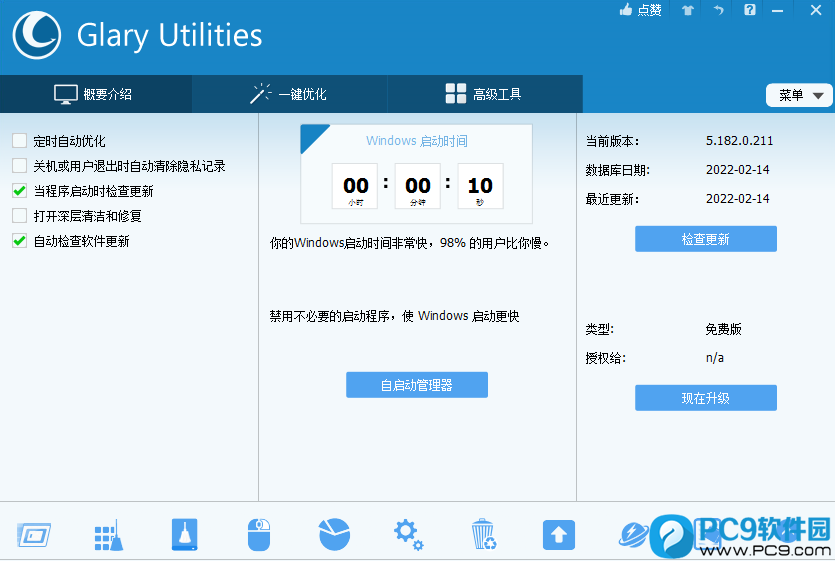
Task: Enable 定时自动优化 checkbox
Action: click(20, 141)
